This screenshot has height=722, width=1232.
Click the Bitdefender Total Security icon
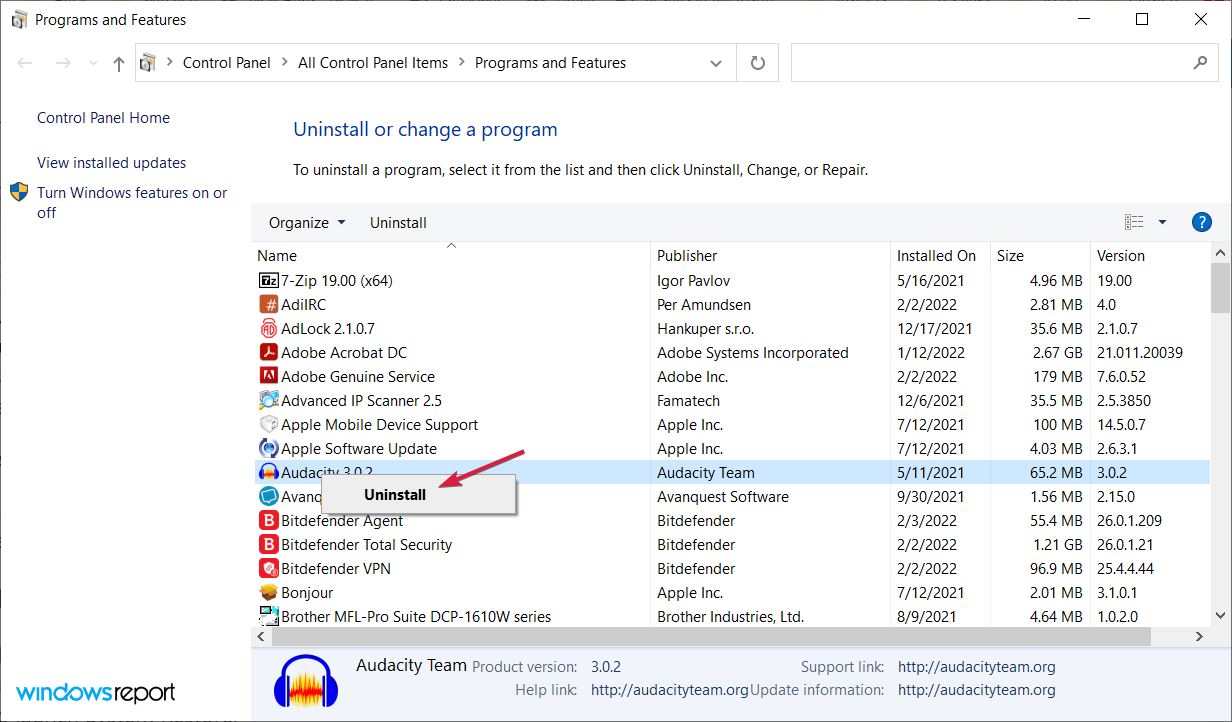point(268,545)
